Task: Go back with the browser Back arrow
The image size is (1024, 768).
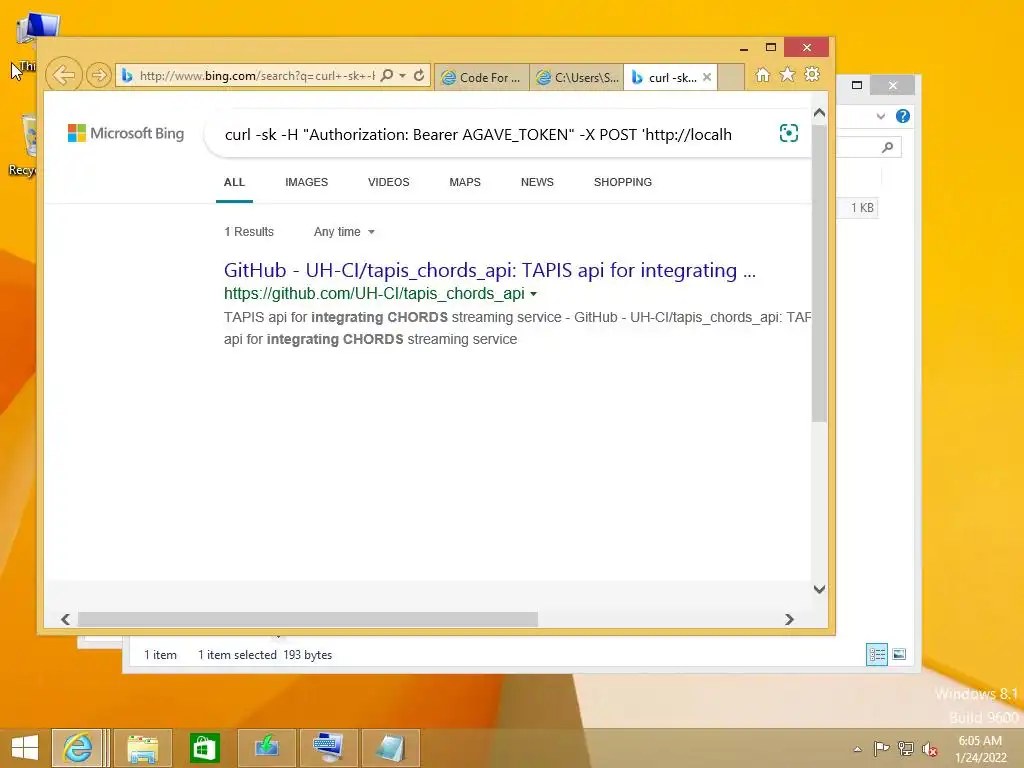Action: click(64, 75)
